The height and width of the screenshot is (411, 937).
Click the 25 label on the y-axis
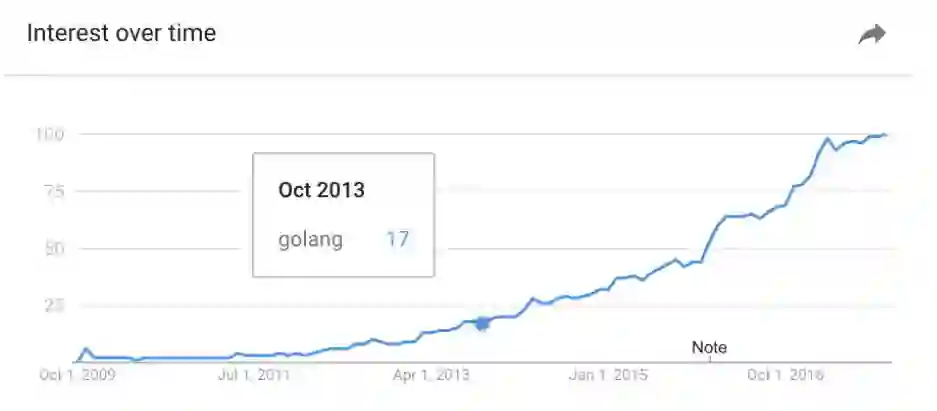pos(54,305)
